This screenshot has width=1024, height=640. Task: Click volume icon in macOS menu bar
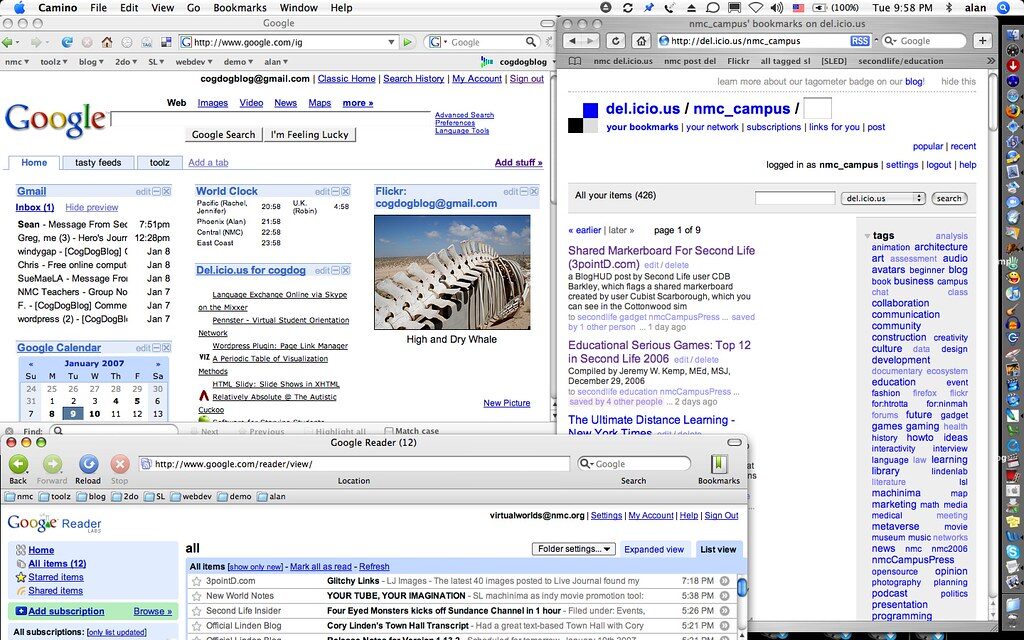776,8
